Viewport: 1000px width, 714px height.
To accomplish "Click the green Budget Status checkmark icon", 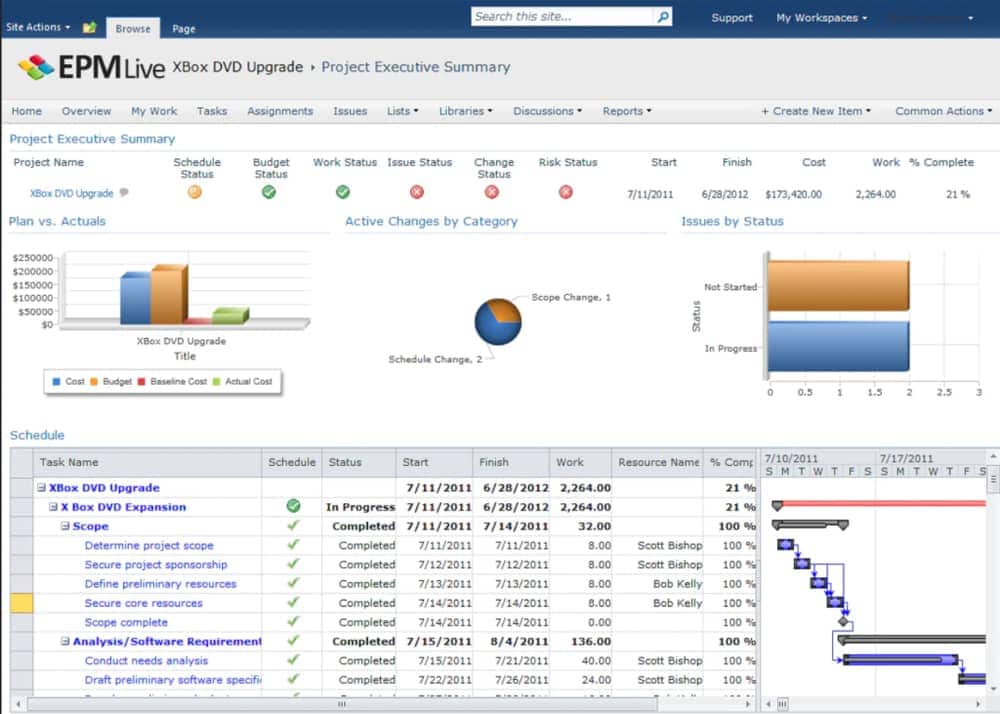I will coord(269,192).
